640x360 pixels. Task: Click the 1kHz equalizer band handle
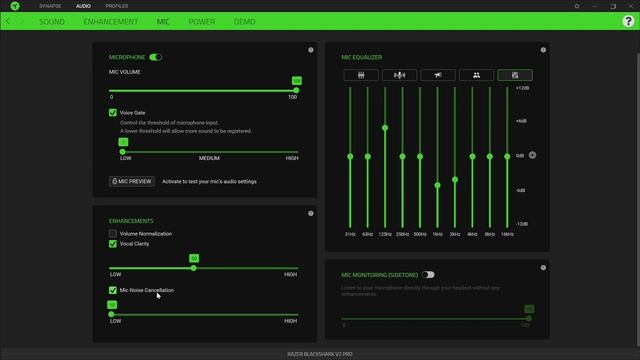point(438,185)
